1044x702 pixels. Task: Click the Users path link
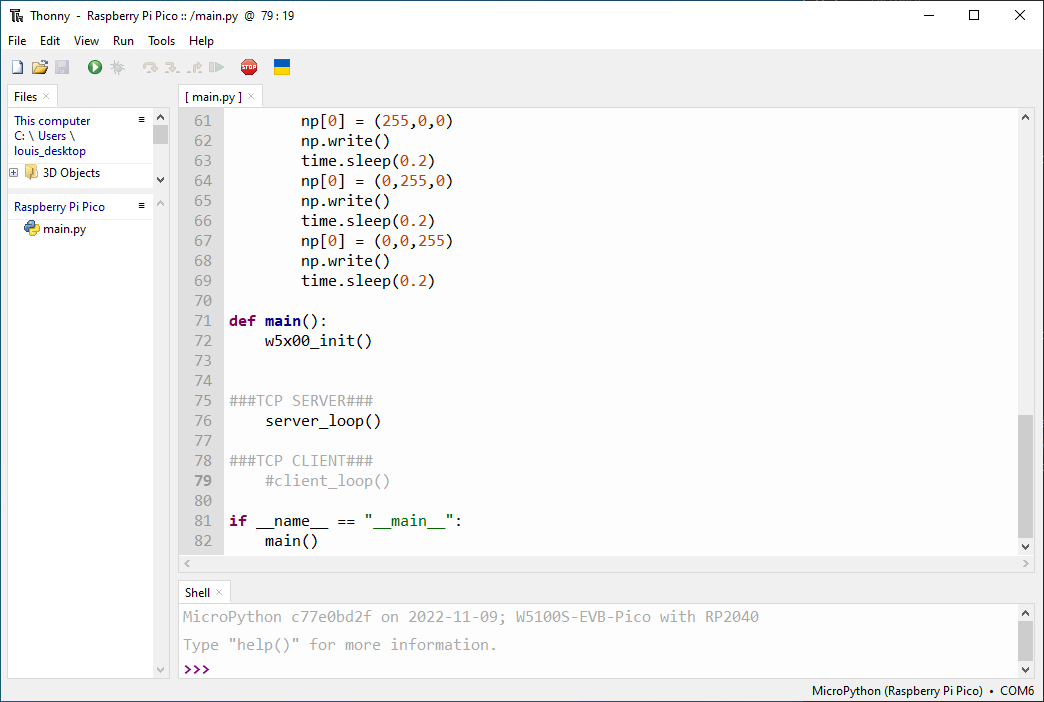52,136
